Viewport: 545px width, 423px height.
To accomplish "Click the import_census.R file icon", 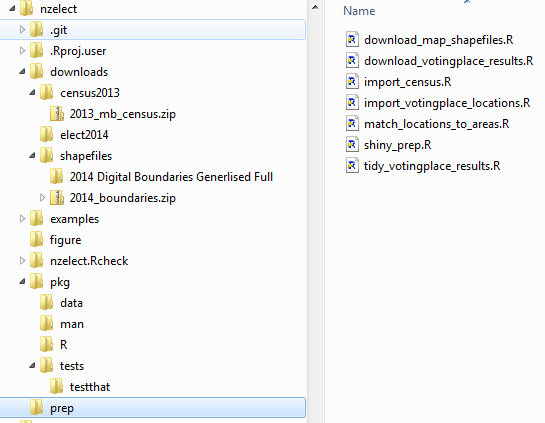I will pos(352,81).
